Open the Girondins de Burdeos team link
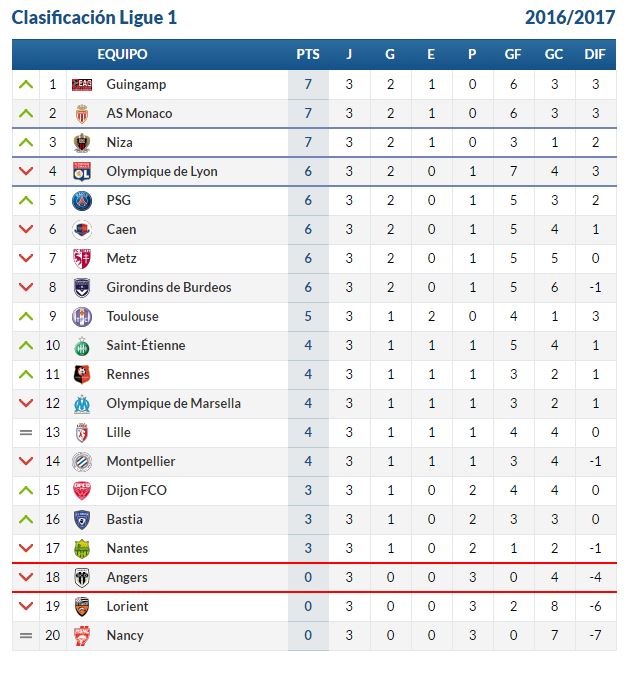Screen dimensions: 634x674 click(x=169, y=288)
